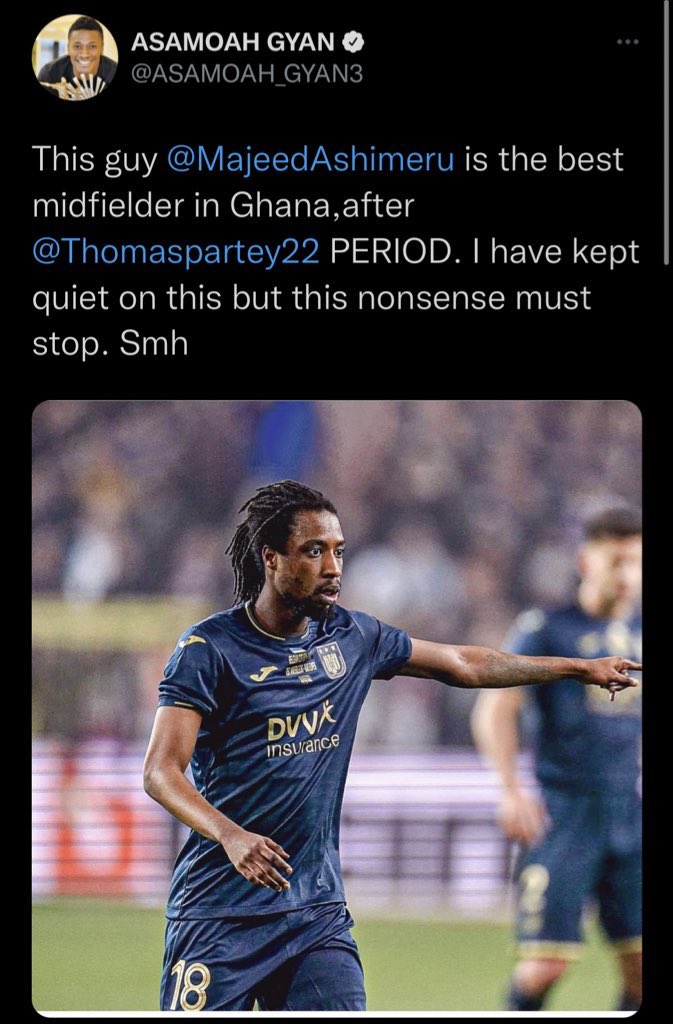Open the @Thomaspartey22 mention

pos(176,252)
